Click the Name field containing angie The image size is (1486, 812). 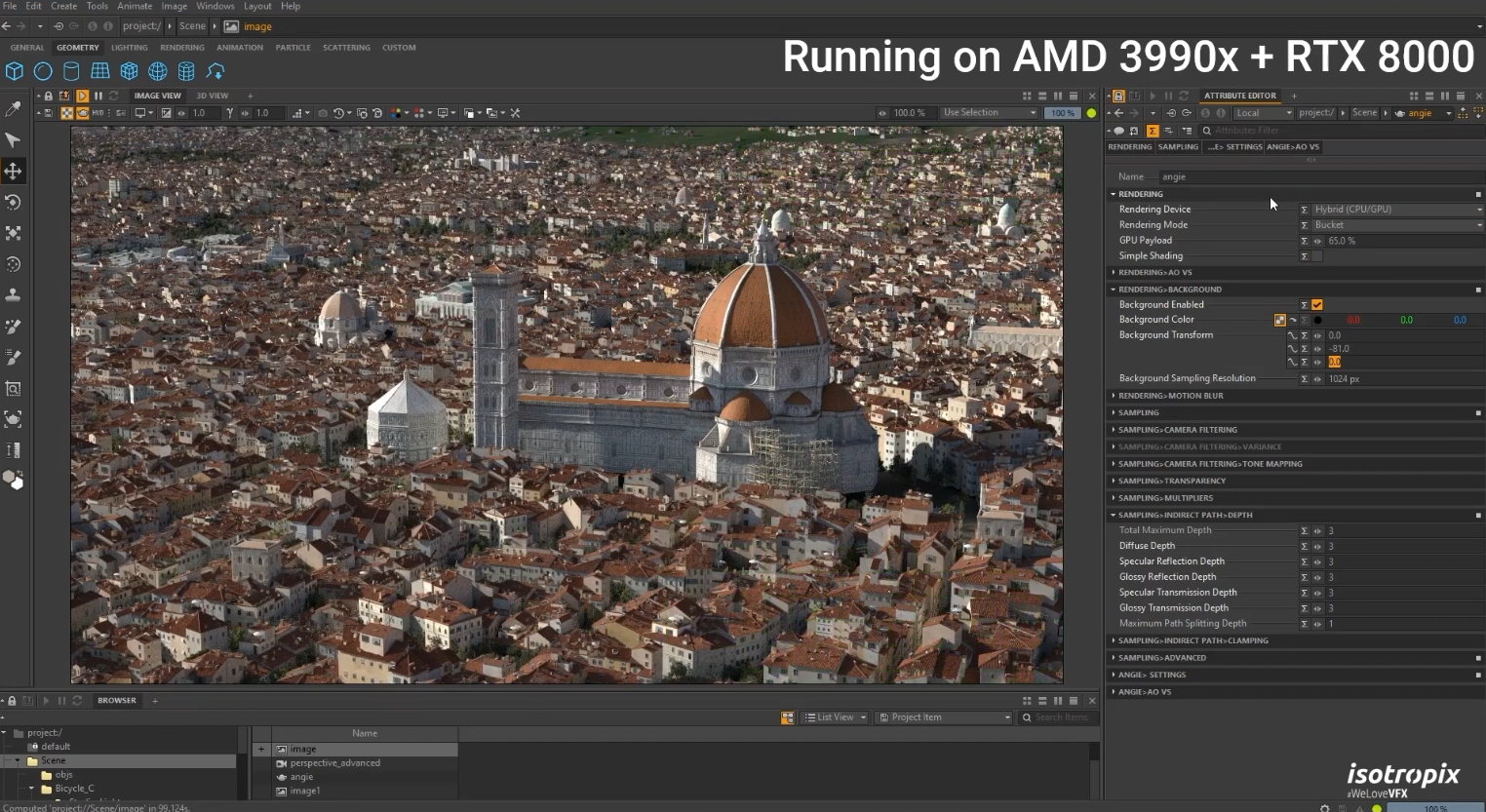(x=1321, y=176)
